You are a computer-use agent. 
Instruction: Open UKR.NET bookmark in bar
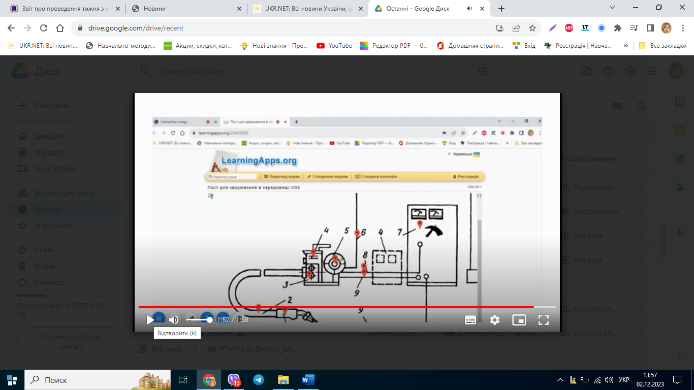point(43,45)
